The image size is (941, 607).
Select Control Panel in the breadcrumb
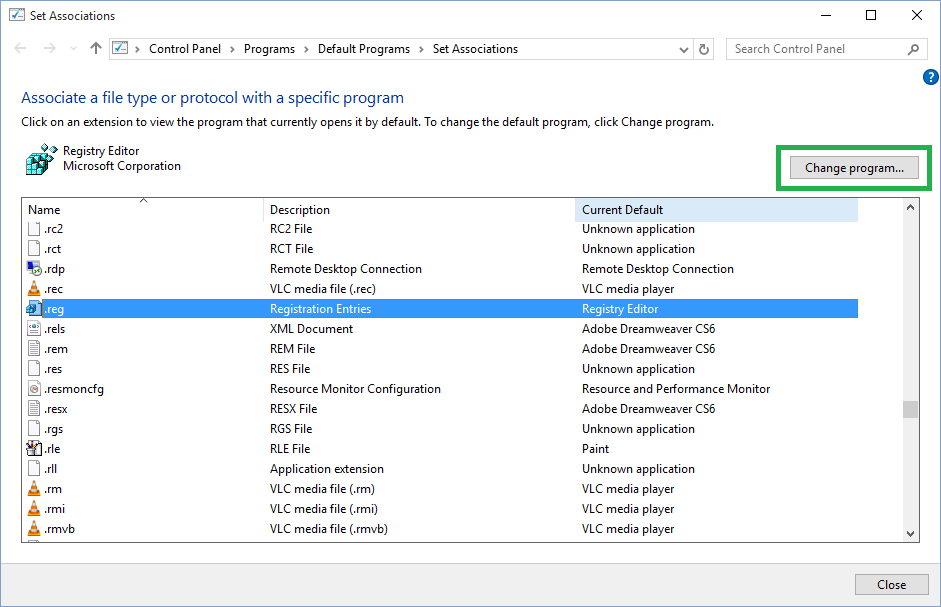[185, 49]
